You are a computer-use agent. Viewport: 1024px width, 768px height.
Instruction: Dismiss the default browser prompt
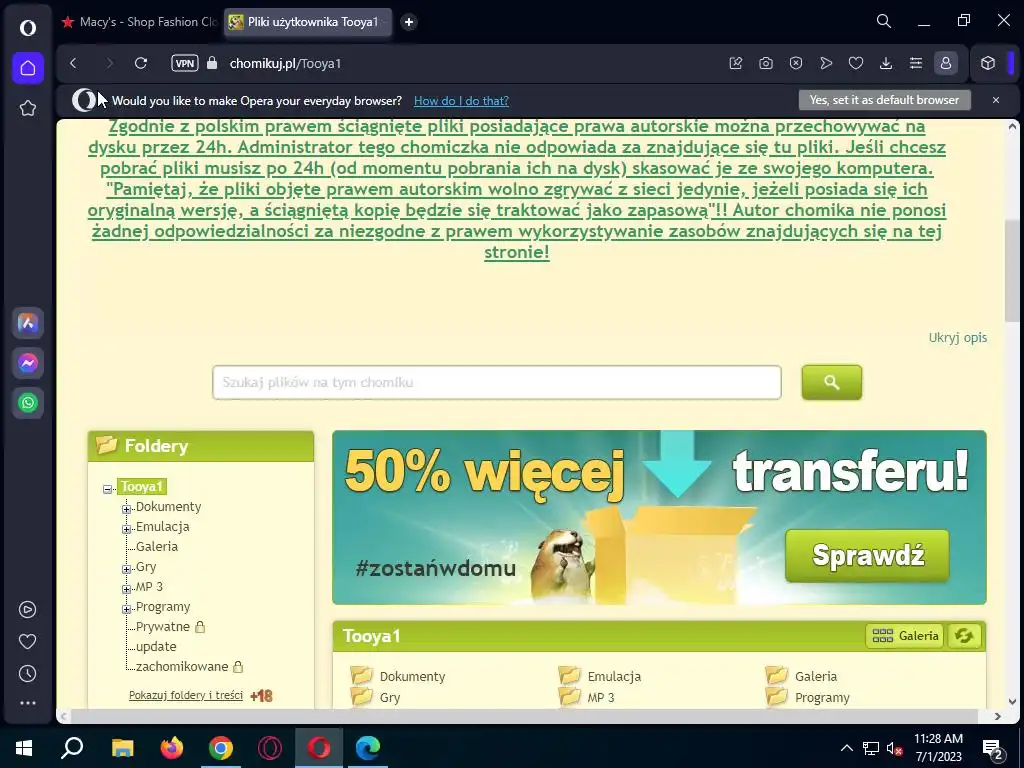[996, 100]
